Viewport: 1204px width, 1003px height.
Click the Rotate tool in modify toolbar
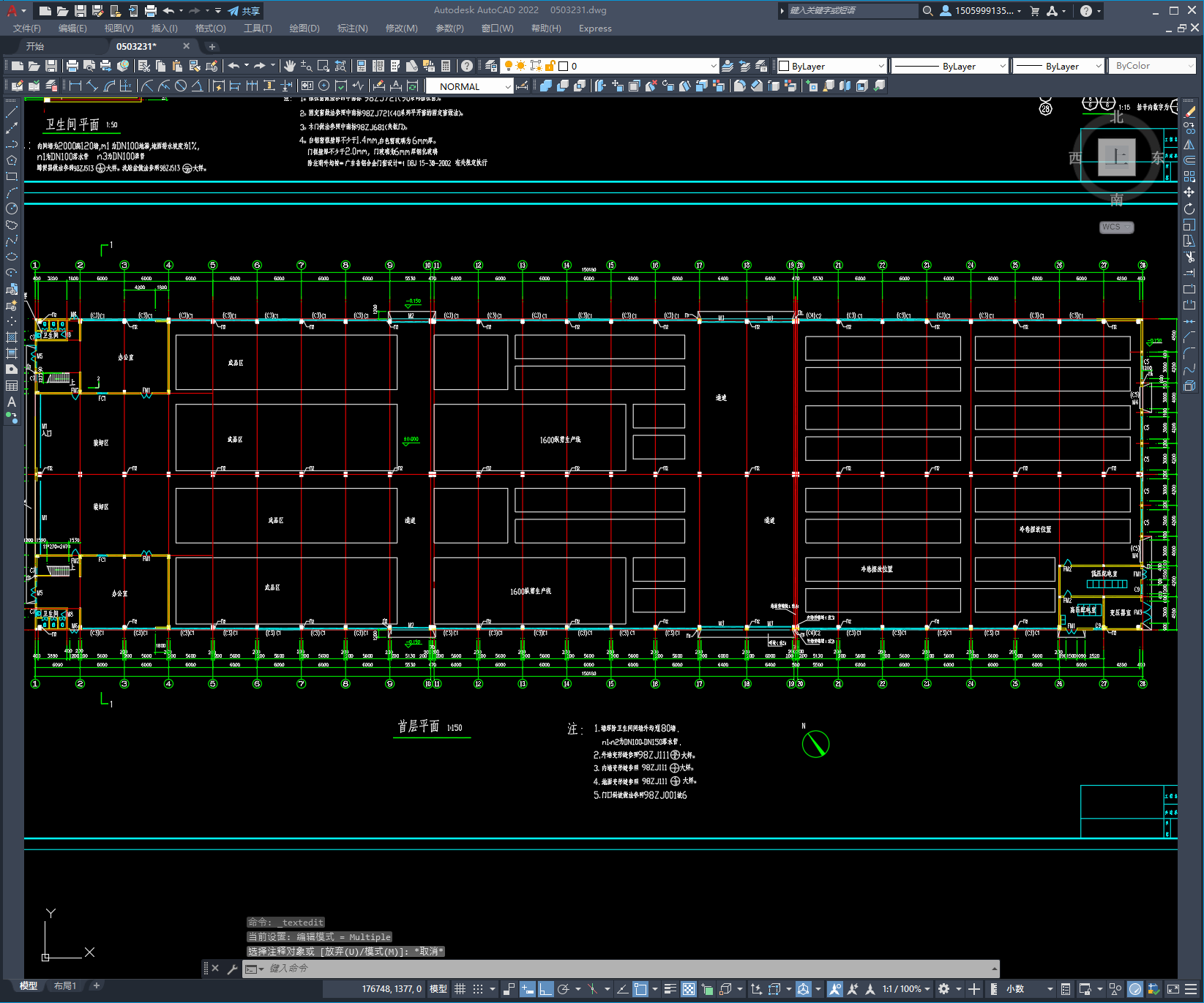point(1189,209)
